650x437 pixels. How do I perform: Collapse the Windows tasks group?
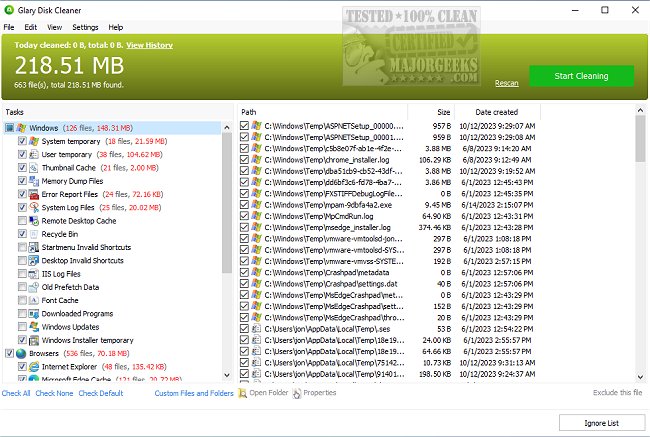click(9, 128)
